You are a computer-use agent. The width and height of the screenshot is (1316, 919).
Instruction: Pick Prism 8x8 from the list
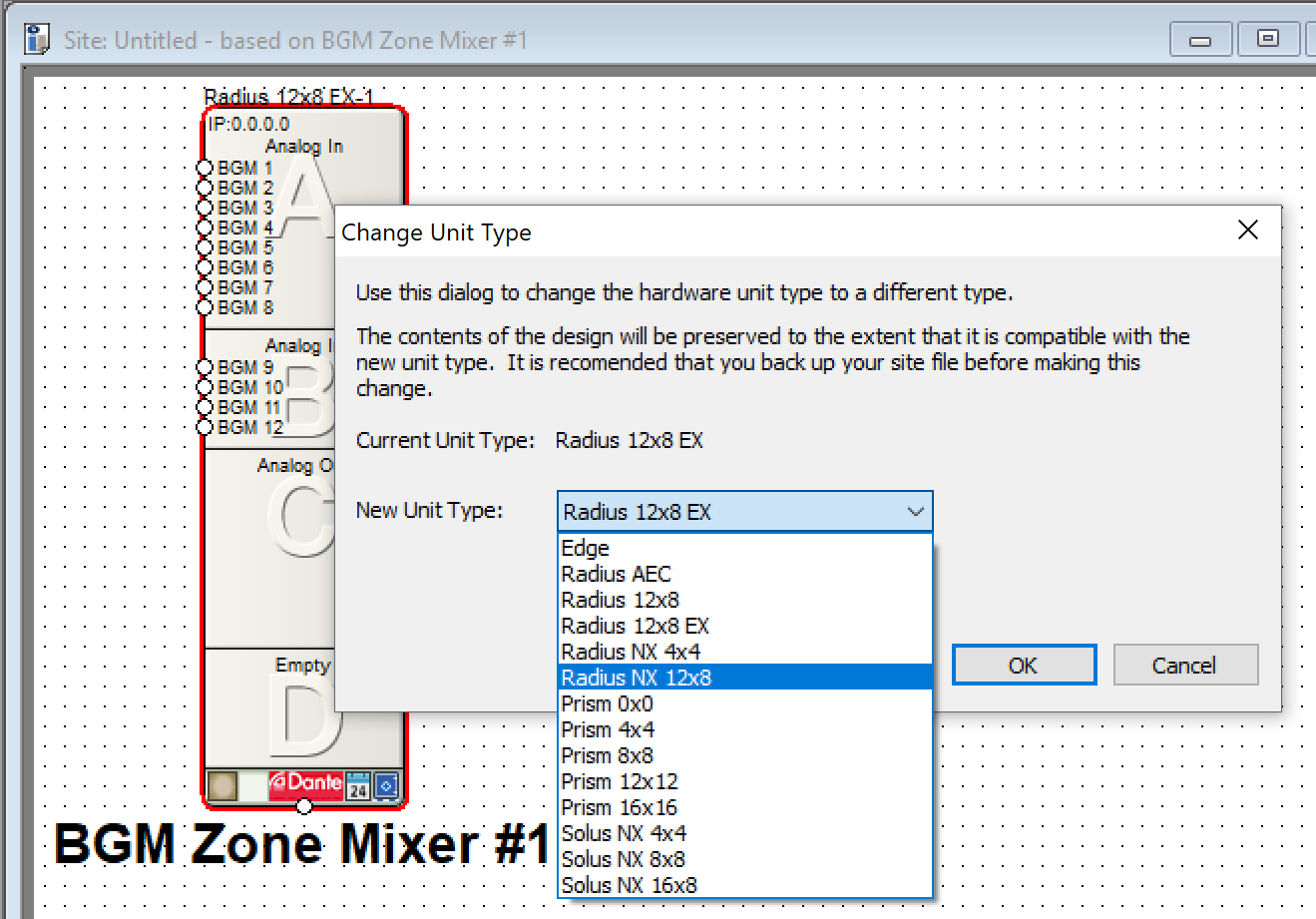pos(744,755)
